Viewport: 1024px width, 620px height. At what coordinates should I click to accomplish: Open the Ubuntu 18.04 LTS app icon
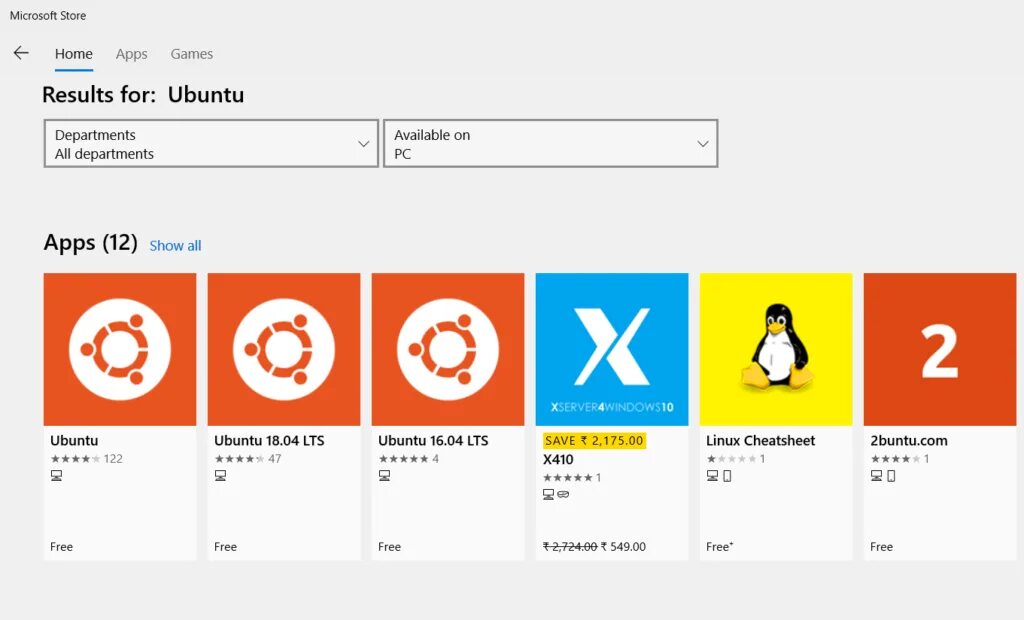pos(284,349)
